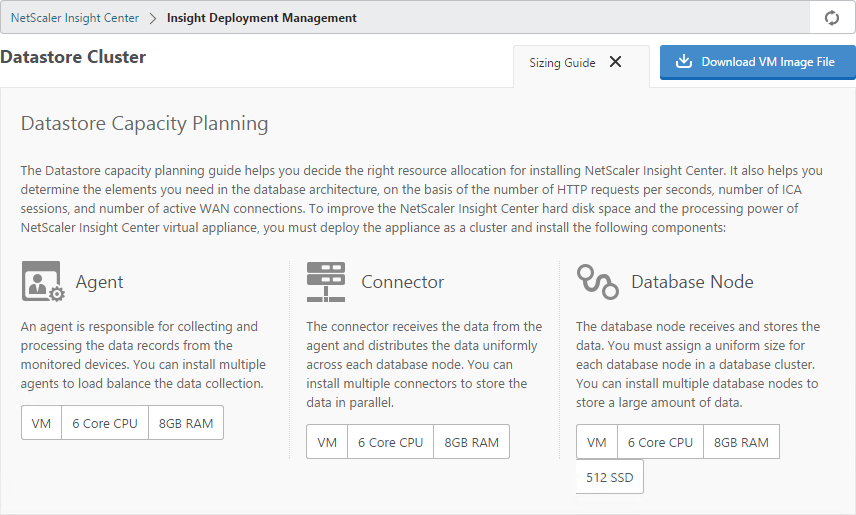Select the Database Node heading
This screenshot has height=515, width=856.
coord(692,282)
